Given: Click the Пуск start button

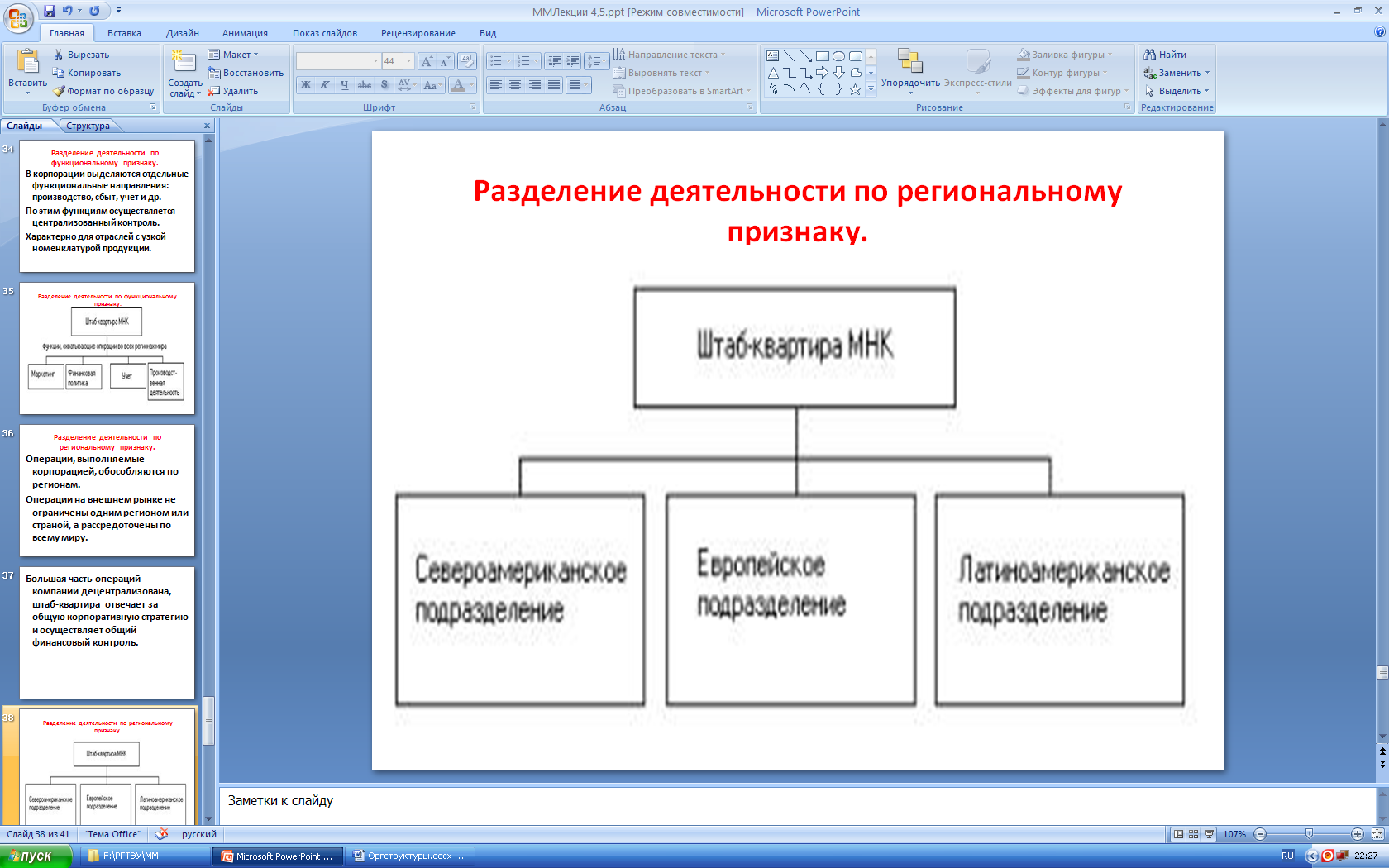Looking at the screenshot, I should pos(36,856).
